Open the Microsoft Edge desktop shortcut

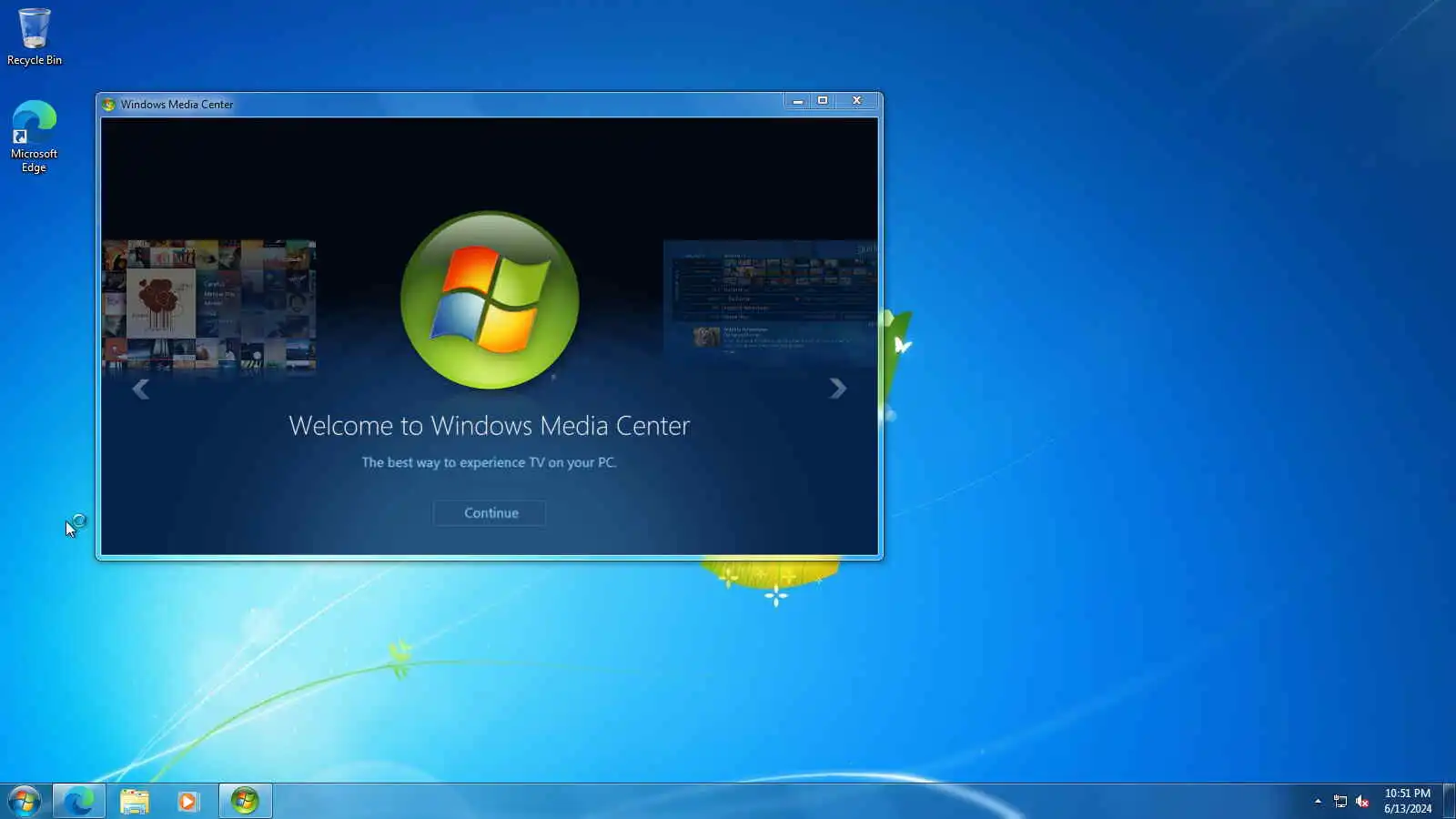pyautogui.click(x=34, y=136)
